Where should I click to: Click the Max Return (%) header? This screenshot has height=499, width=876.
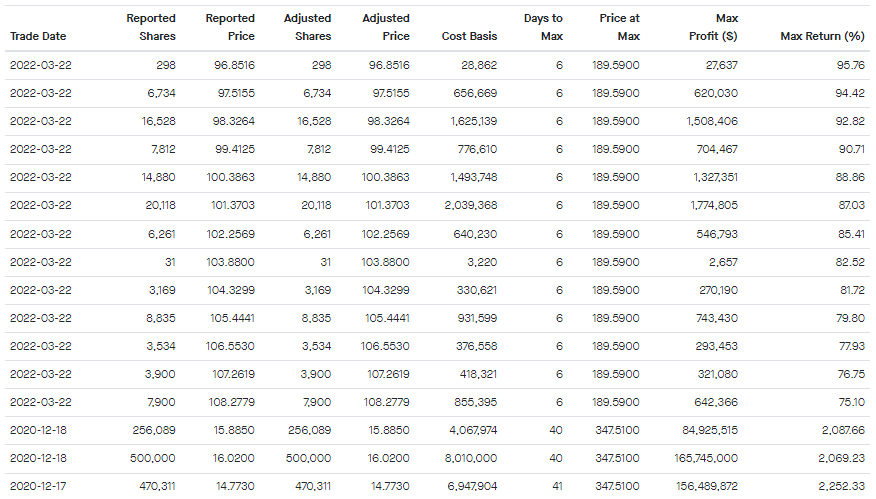click(x=822, y=36)
